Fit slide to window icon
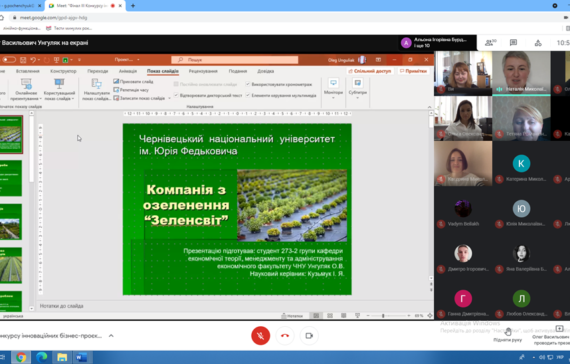The width and height of the screenshot is (570, 364). 430,316
